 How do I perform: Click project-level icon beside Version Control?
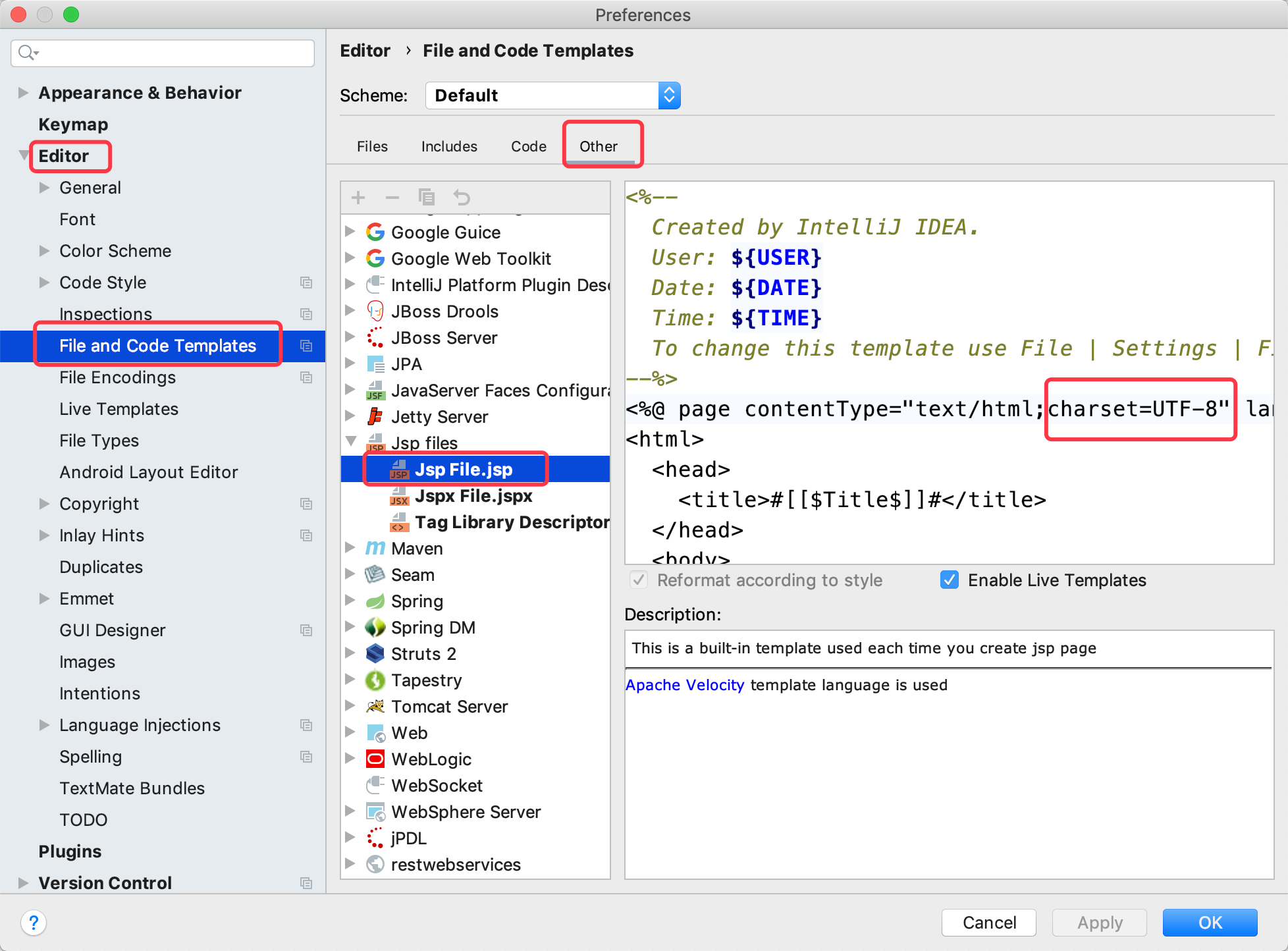[306, 883]
